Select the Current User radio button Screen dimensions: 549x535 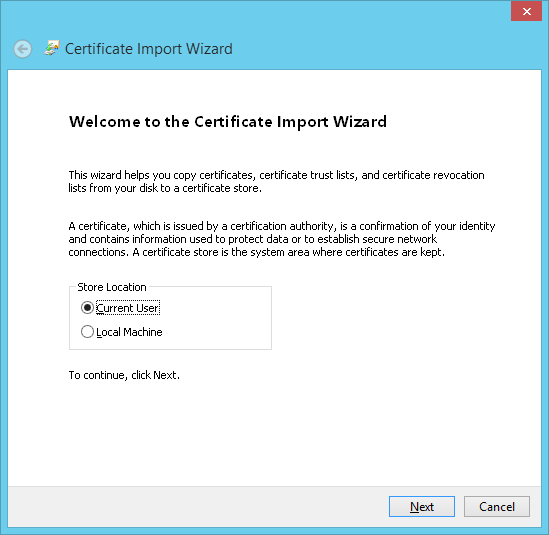coord(87,308)
